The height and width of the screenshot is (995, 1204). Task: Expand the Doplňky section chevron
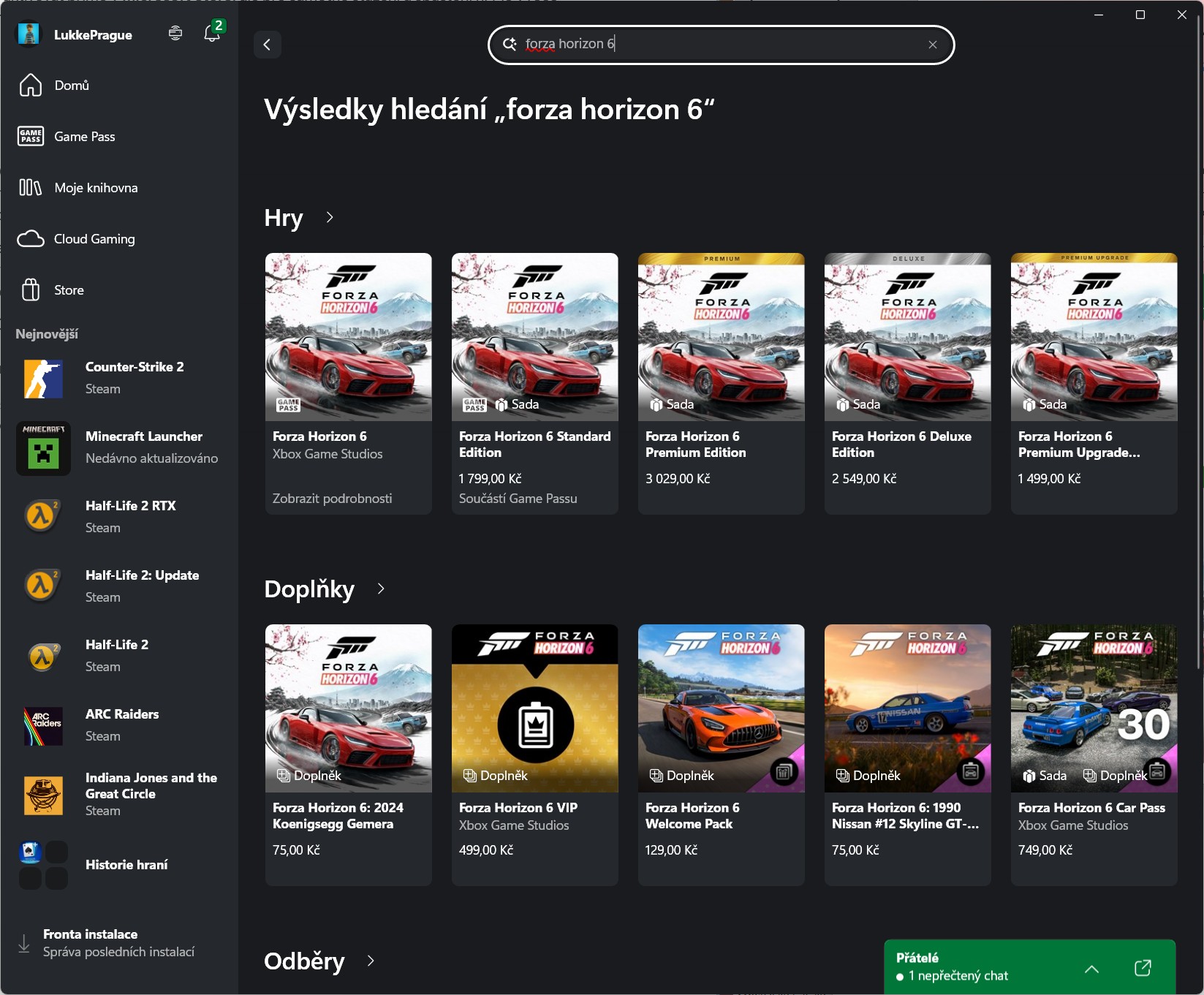point(381,589)
